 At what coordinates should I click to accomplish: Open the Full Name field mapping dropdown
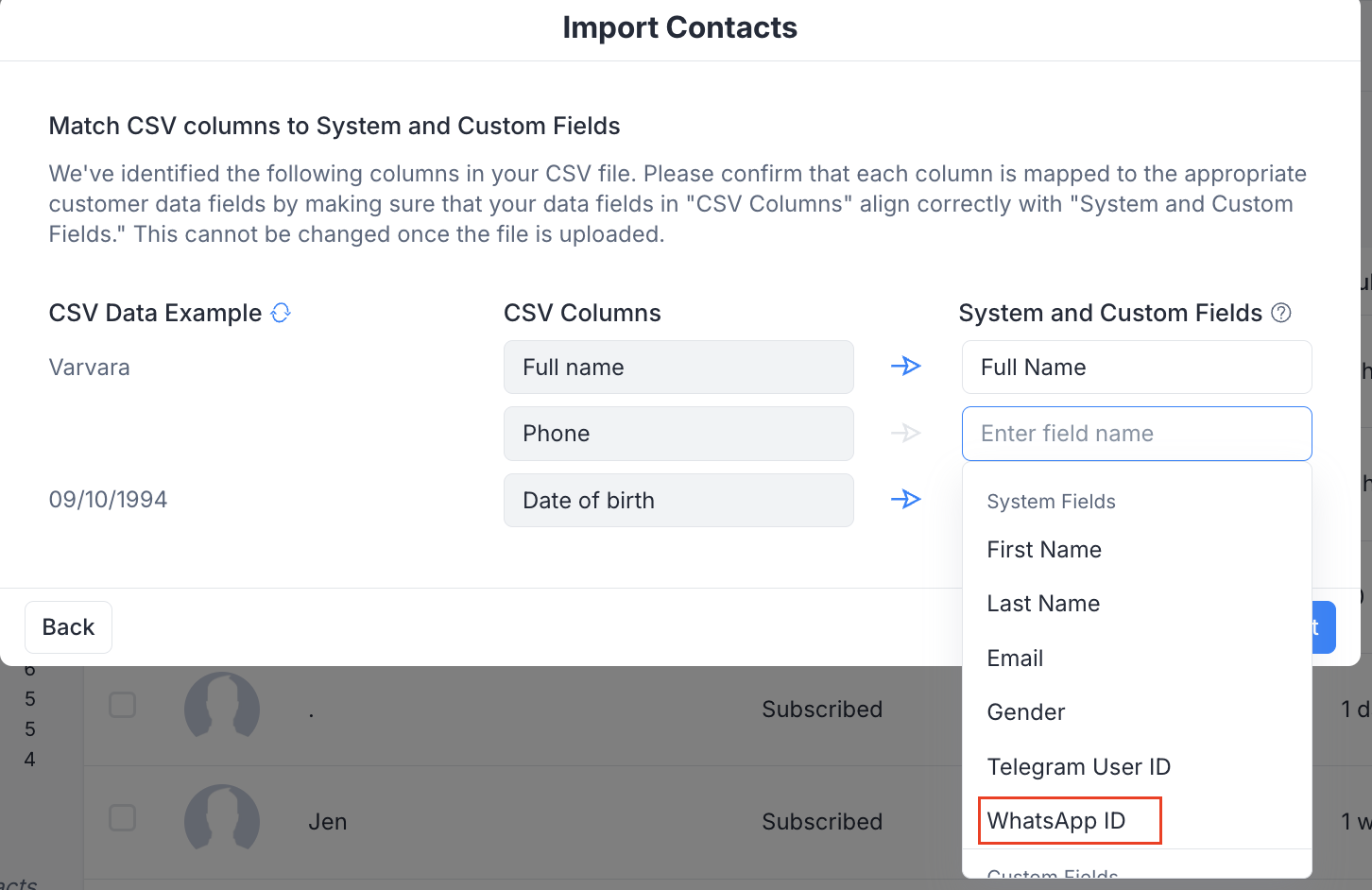pos(1136,368)
